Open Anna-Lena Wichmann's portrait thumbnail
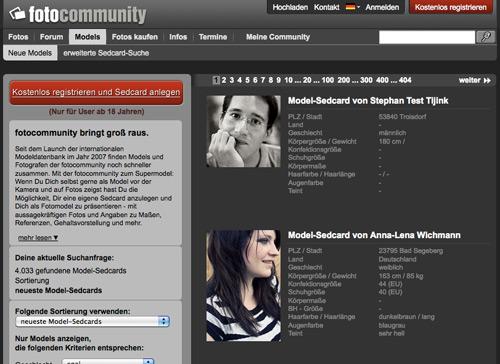The width and height of the screenshot is (500, 364). [x=243, y=286]
